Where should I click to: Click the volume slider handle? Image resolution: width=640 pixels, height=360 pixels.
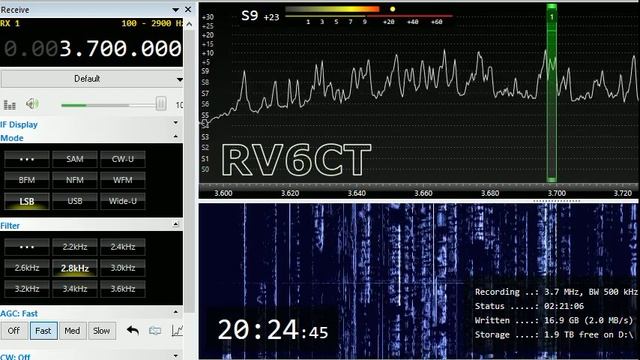coord(161,104)
